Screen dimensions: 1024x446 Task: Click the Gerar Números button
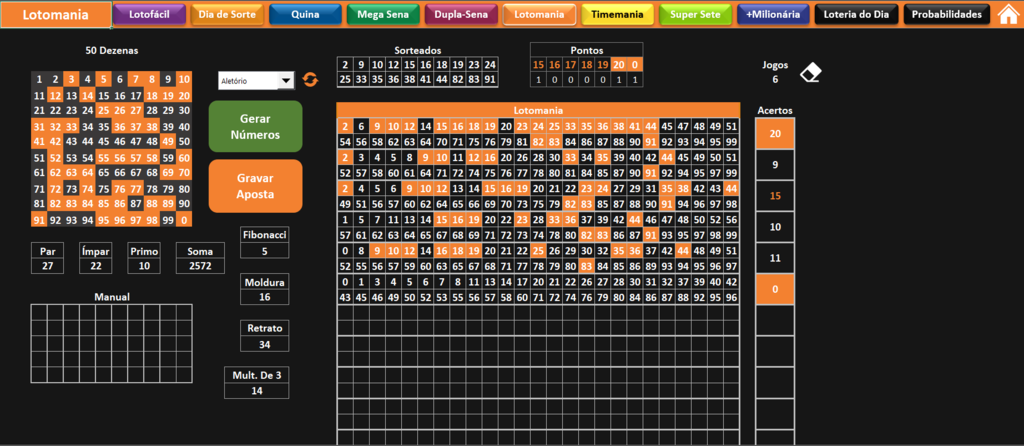[x=255, y=127]
